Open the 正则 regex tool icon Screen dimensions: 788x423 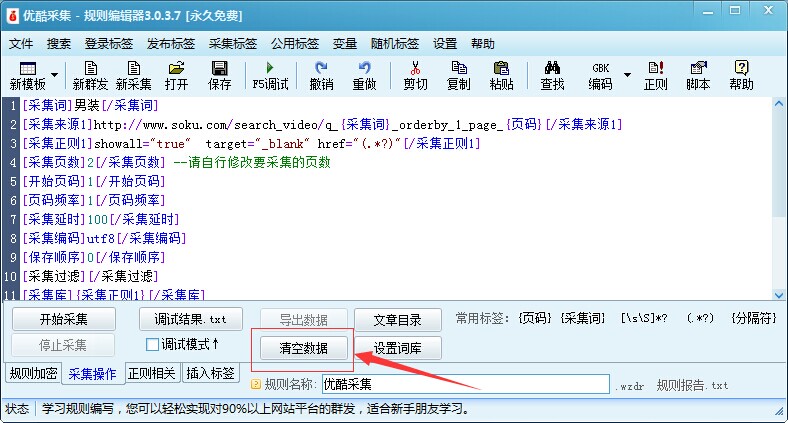point(656,68)
